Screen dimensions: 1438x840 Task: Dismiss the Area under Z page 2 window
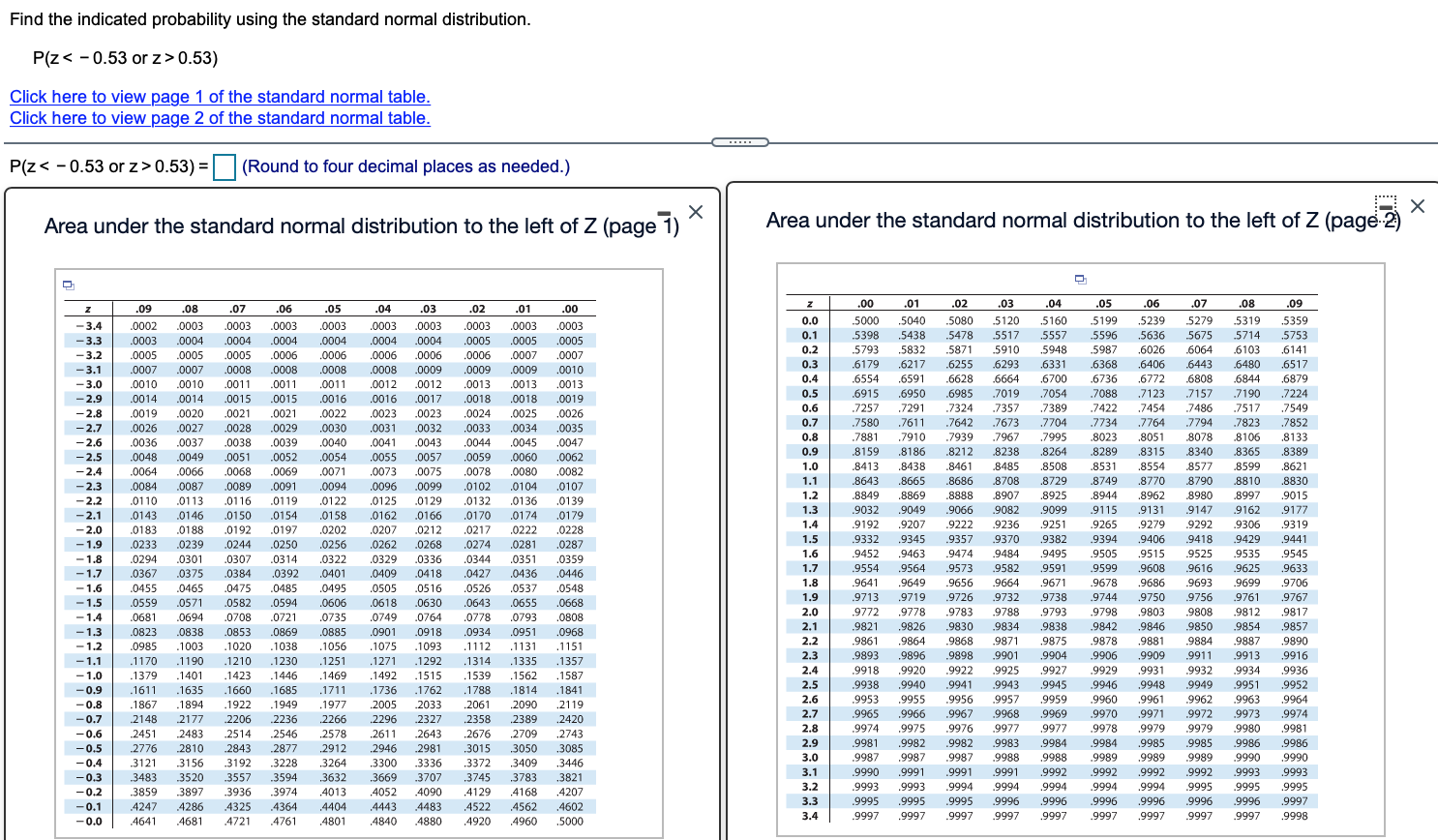point(1418,205)
